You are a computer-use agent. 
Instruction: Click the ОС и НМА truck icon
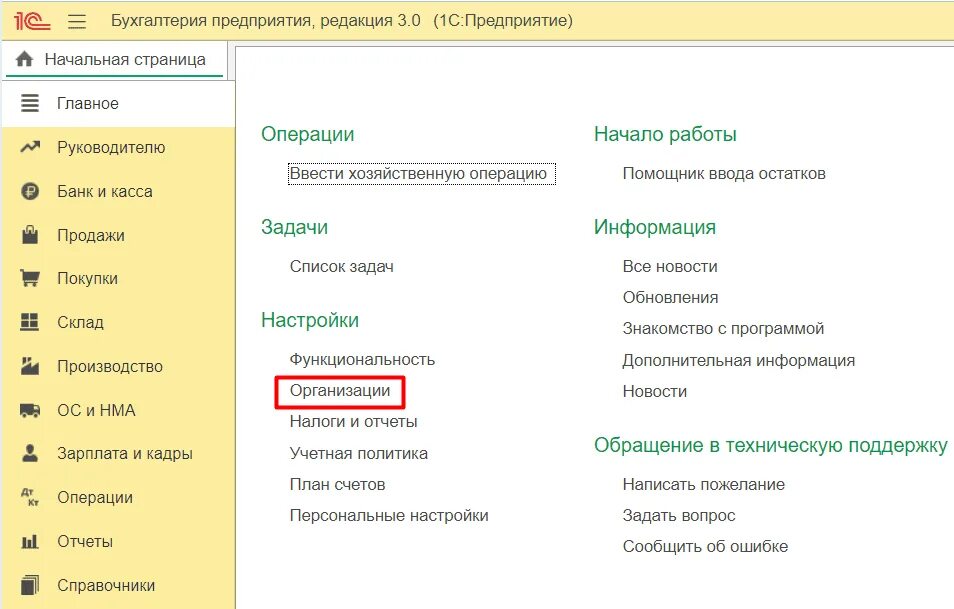[x=30, y=410]
